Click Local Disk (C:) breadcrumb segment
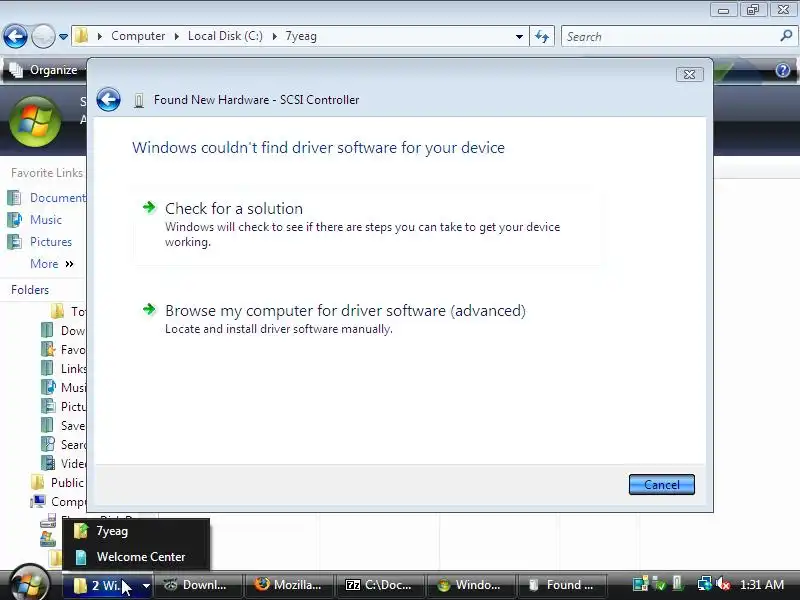Viewport: 800px width, 600px height. 225,36
